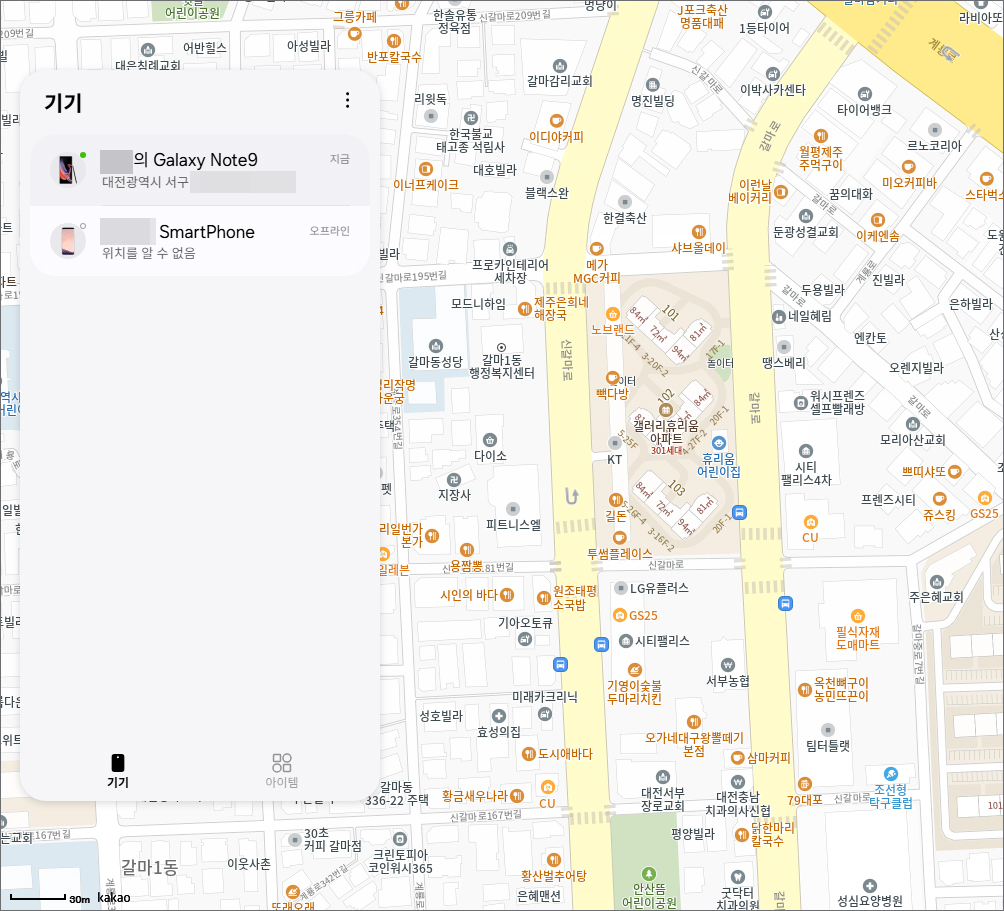Click the 길돈 restaurant marker icon
The image size is (1004, 911).
pos(615,499)
